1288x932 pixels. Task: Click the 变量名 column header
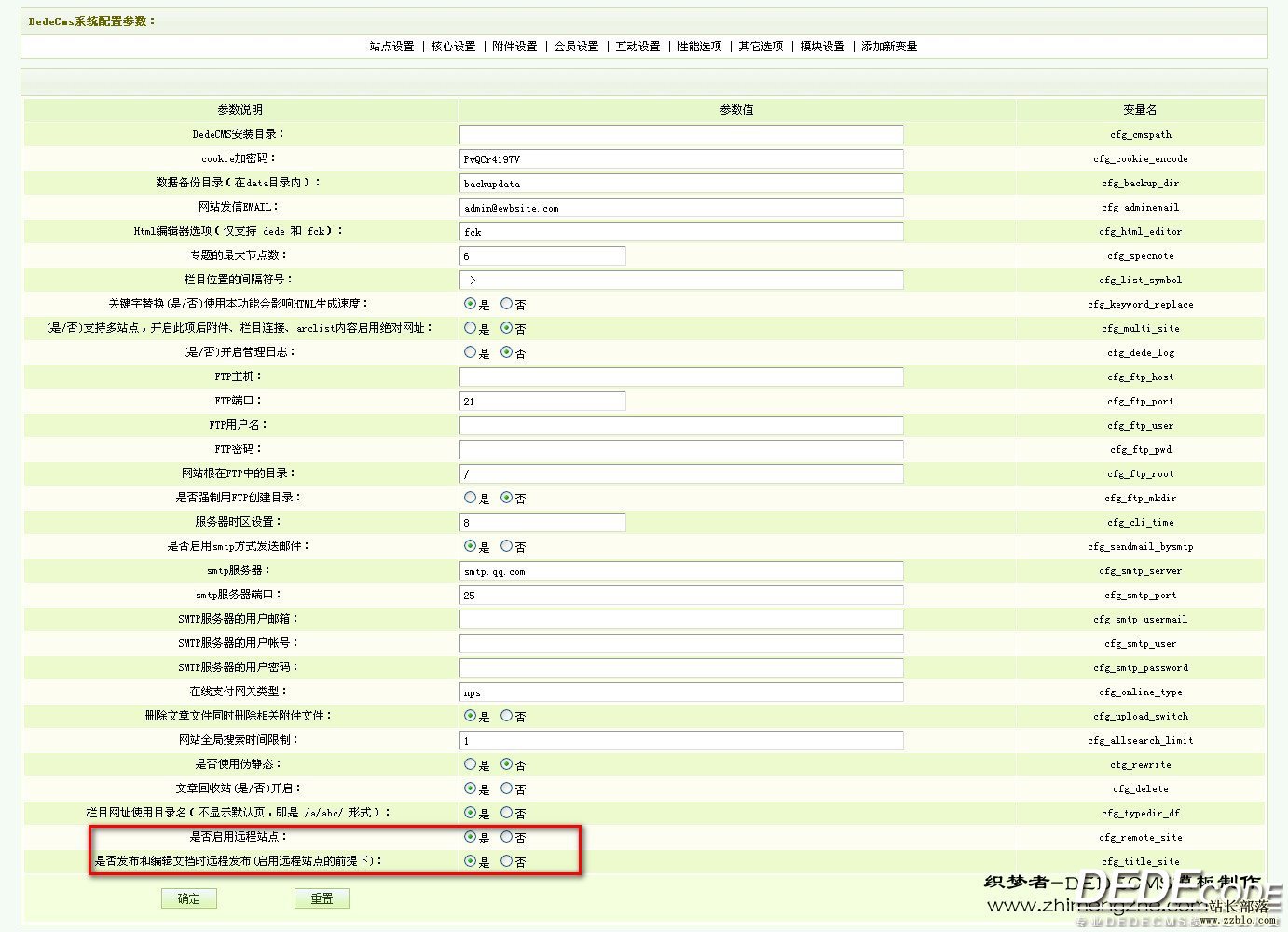[1140, 110]
